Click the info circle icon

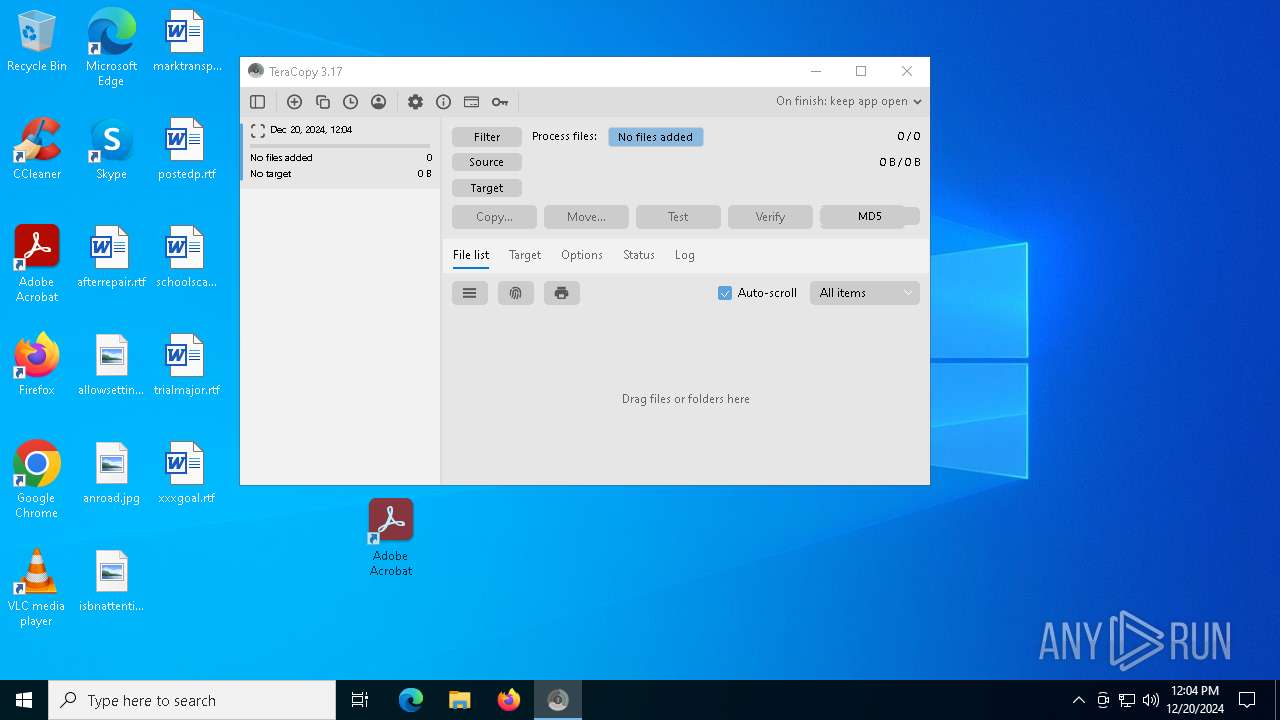[443, 102]
